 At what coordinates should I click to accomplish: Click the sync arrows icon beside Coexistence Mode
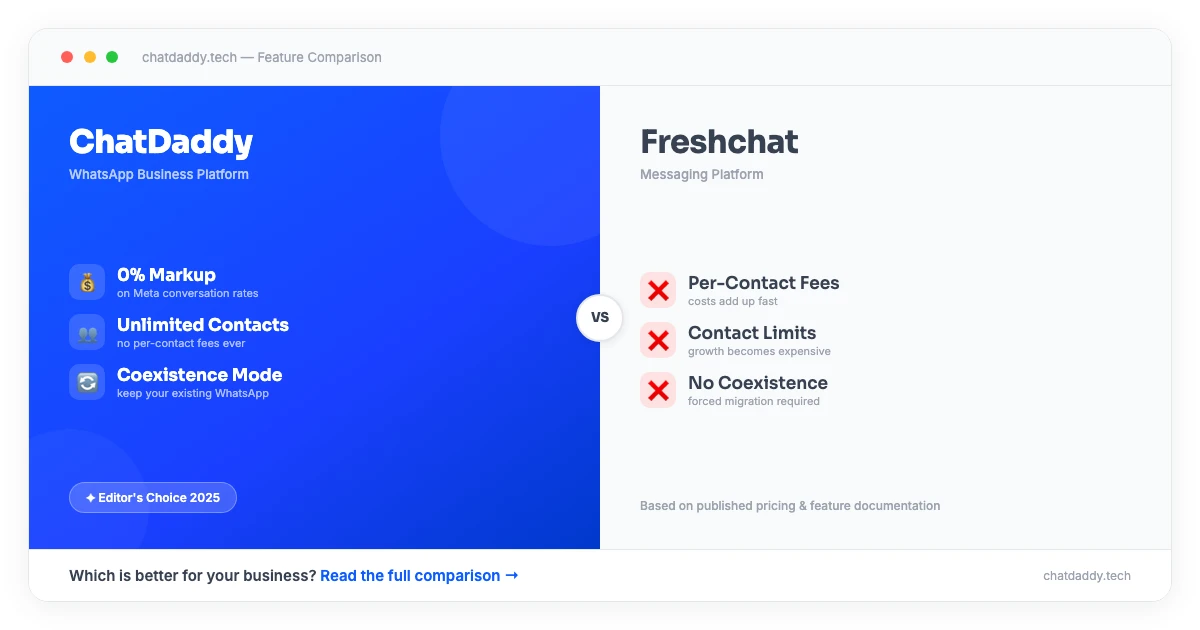pos(87,382)
